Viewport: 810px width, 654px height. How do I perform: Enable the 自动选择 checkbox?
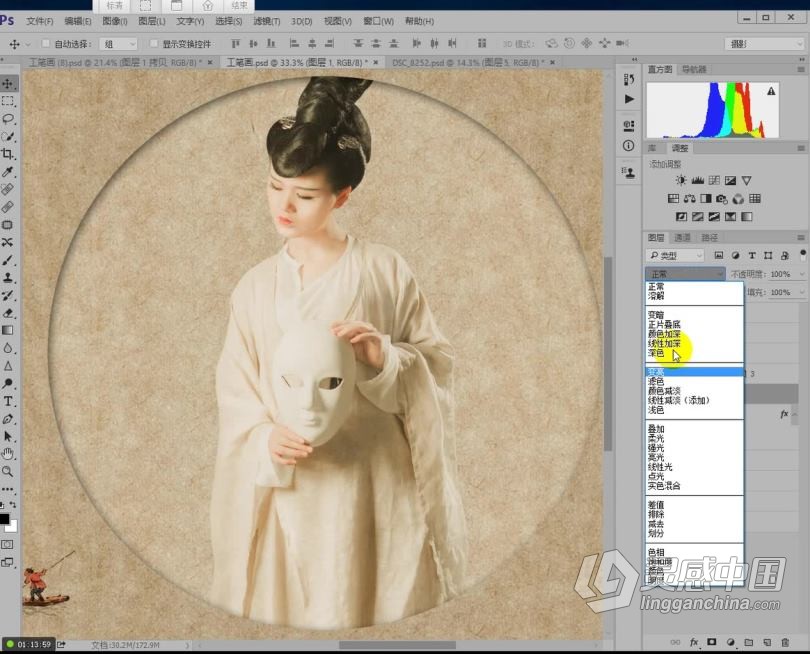click(45, 43)
